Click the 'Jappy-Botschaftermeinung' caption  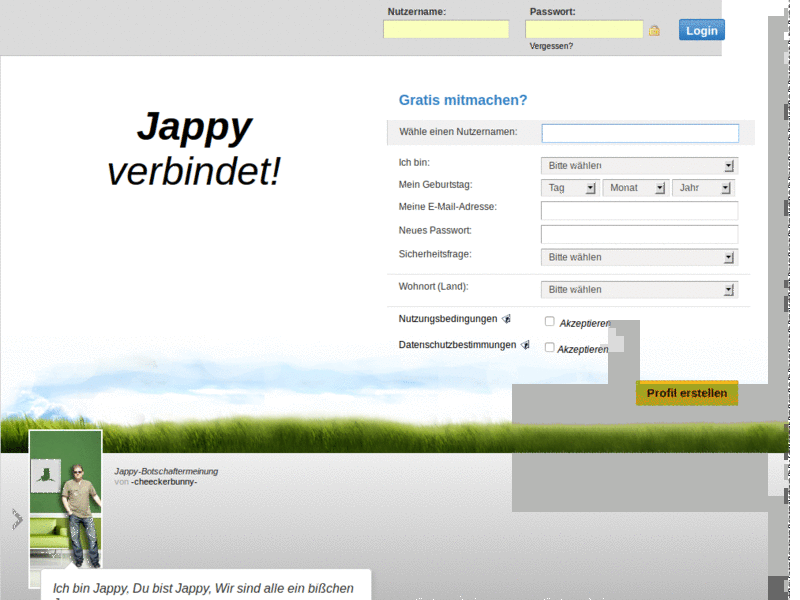click(x=166, y=471)
